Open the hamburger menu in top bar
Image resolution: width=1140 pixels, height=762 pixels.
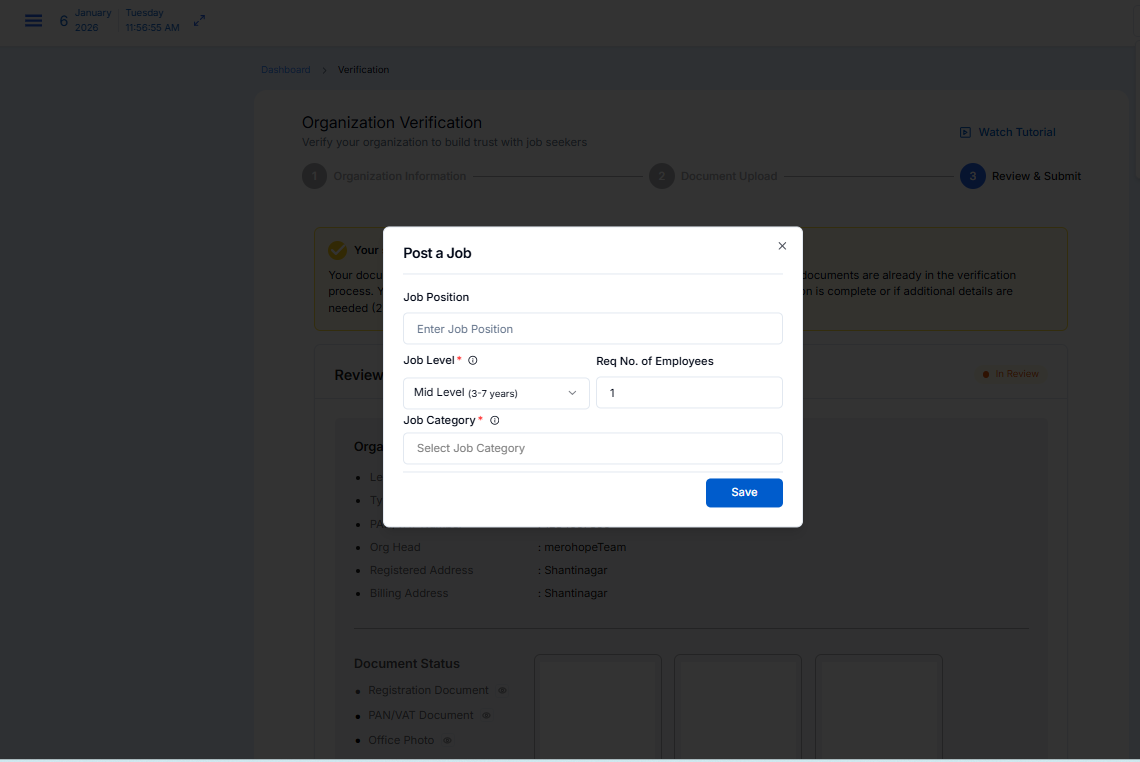click(33, 21)
